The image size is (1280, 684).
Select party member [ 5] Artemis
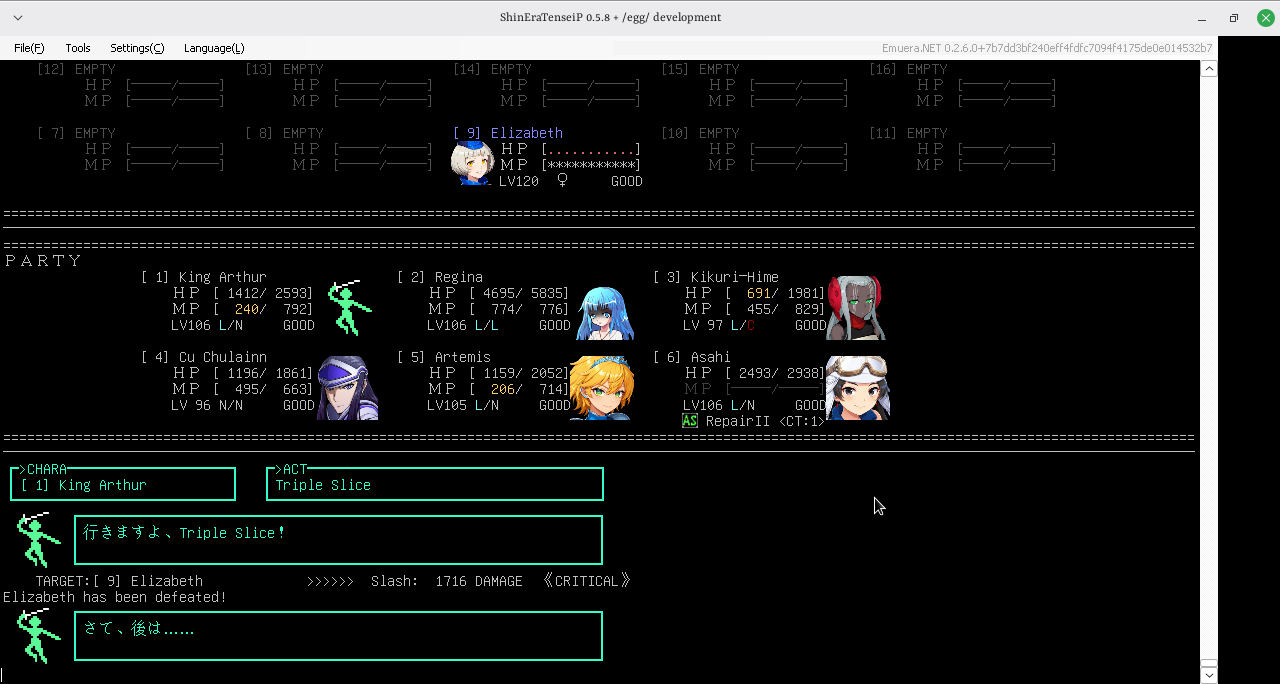(x=444, y=357)
